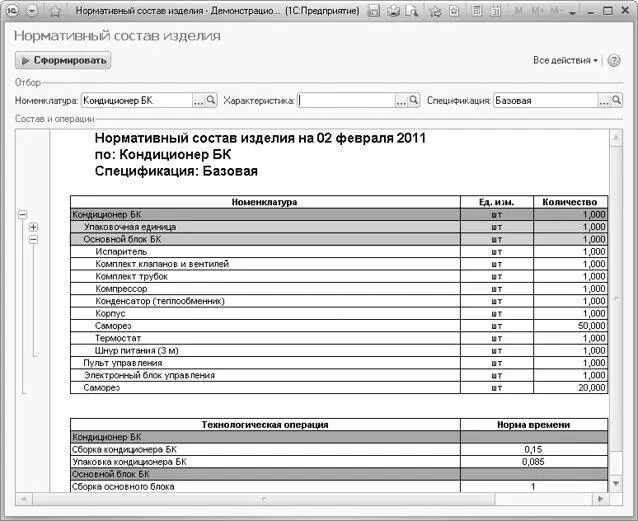Open Спецификация selection ellipsis button
The width and height of the screenshot is (638, 521).
coord(604,101)
